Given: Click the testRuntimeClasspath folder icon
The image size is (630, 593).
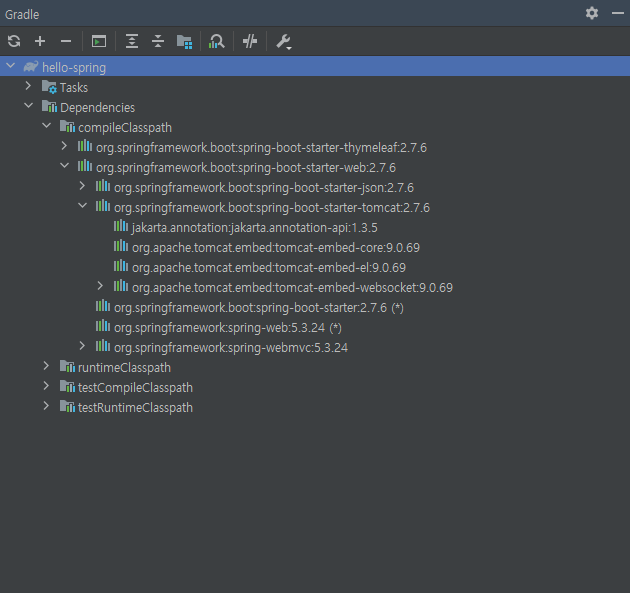Looking at the screenshot, I should pos(68,406).
